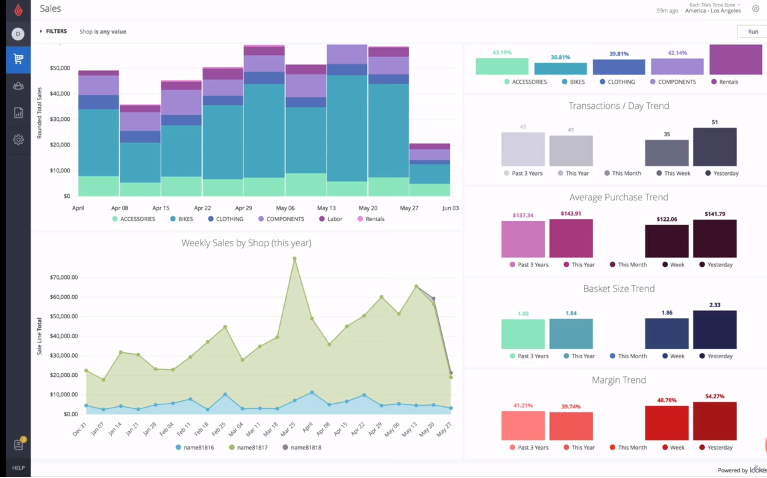This screenshot has width=767, height=478.
Task: Click HELP at the sidebar bottom
Action: pyautogui.click(x=17, y=468)
